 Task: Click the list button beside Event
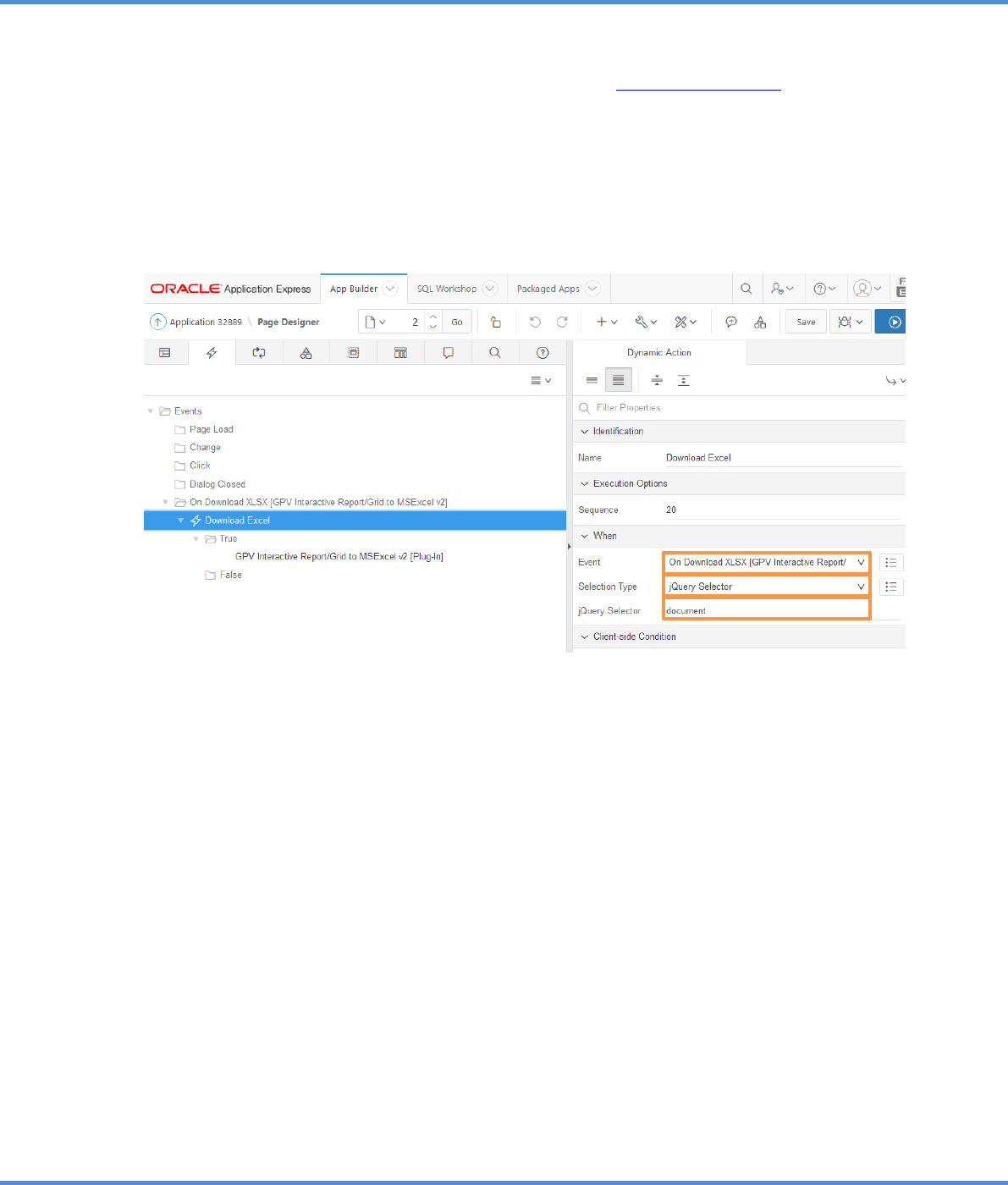891,563
